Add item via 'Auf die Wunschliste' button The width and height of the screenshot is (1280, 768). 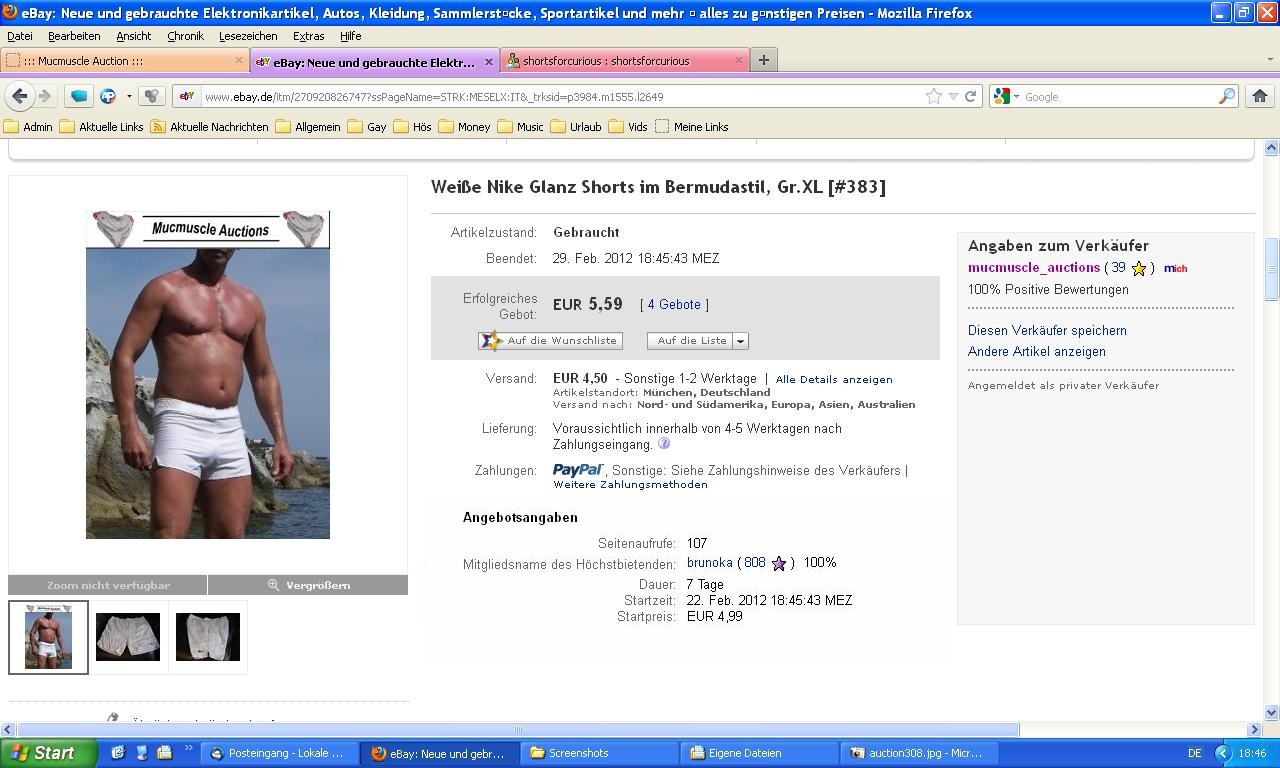click(x=551, y=341)
